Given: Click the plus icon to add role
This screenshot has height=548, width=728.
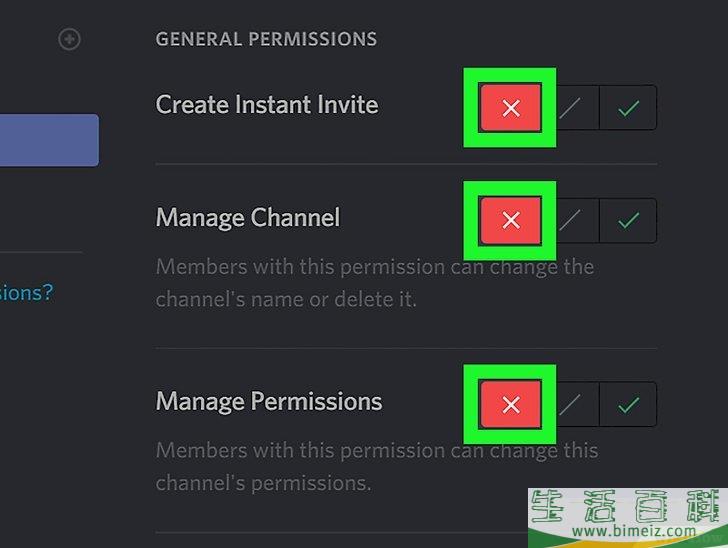Looking at the screenshot, I should (x=69, y=39).
